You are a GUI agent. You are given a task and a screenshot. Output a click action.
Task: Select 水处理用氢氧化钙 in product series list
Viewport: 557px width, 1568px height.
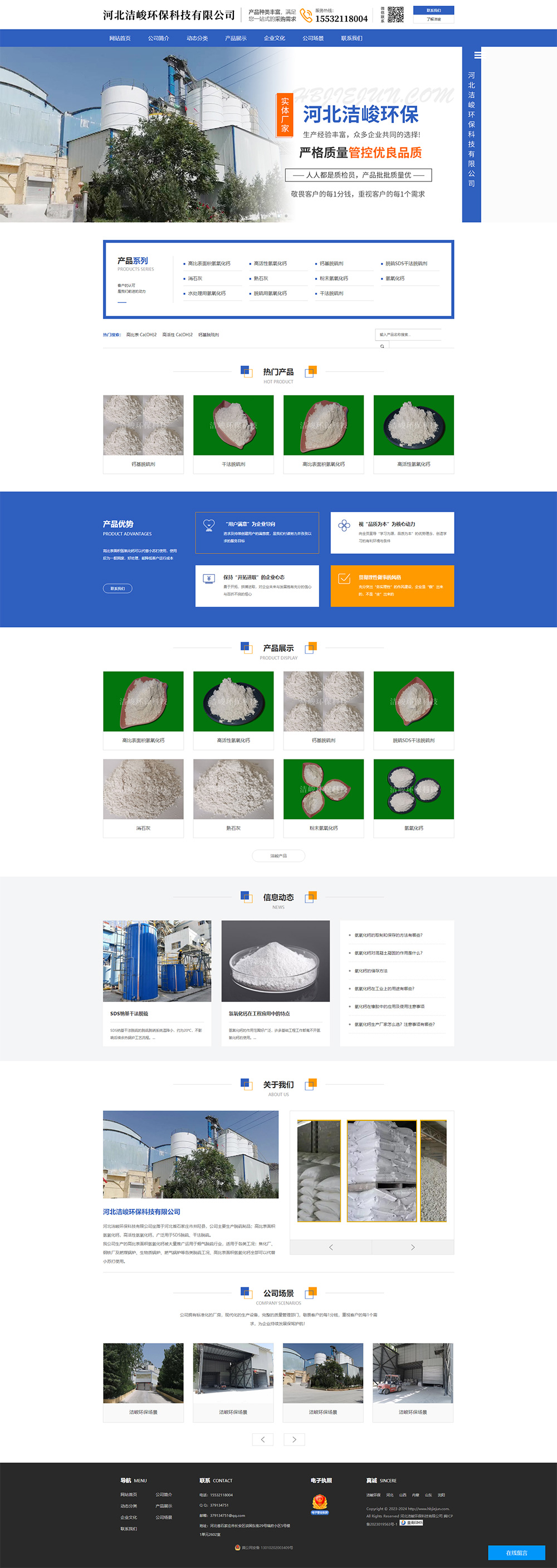pos(206,293)
